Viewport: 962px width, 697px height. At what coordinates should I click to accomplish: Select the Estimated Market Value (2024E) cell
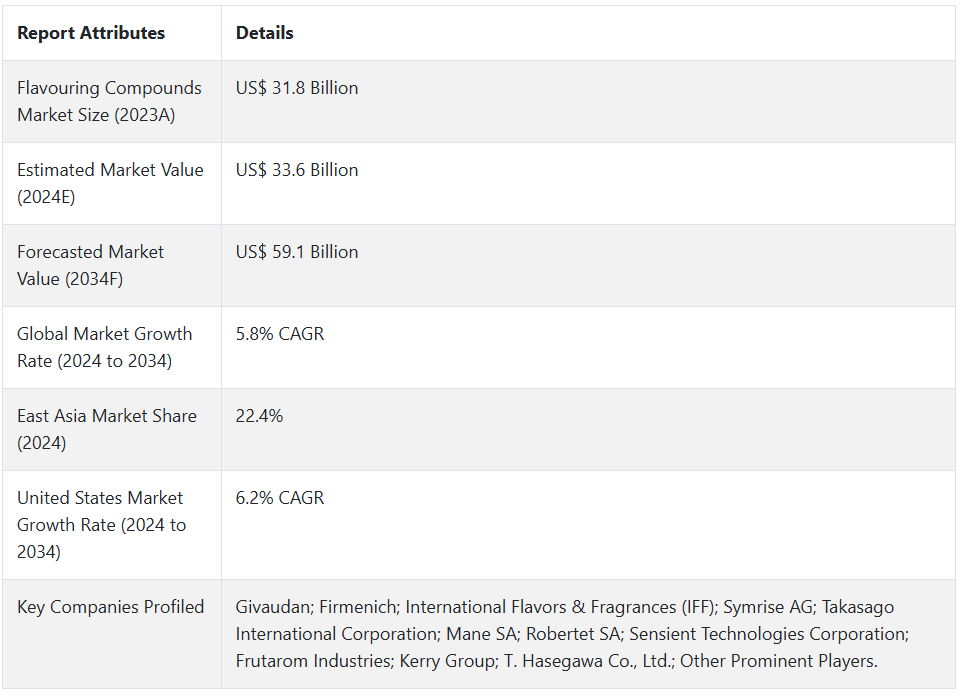(x=110, y=183)
